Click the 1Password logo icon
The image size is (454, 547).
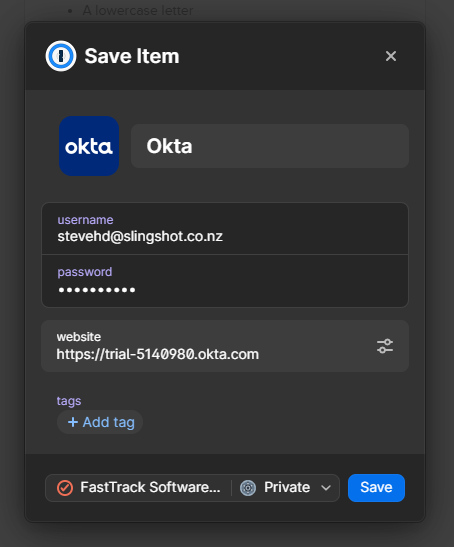coord(61,56)
